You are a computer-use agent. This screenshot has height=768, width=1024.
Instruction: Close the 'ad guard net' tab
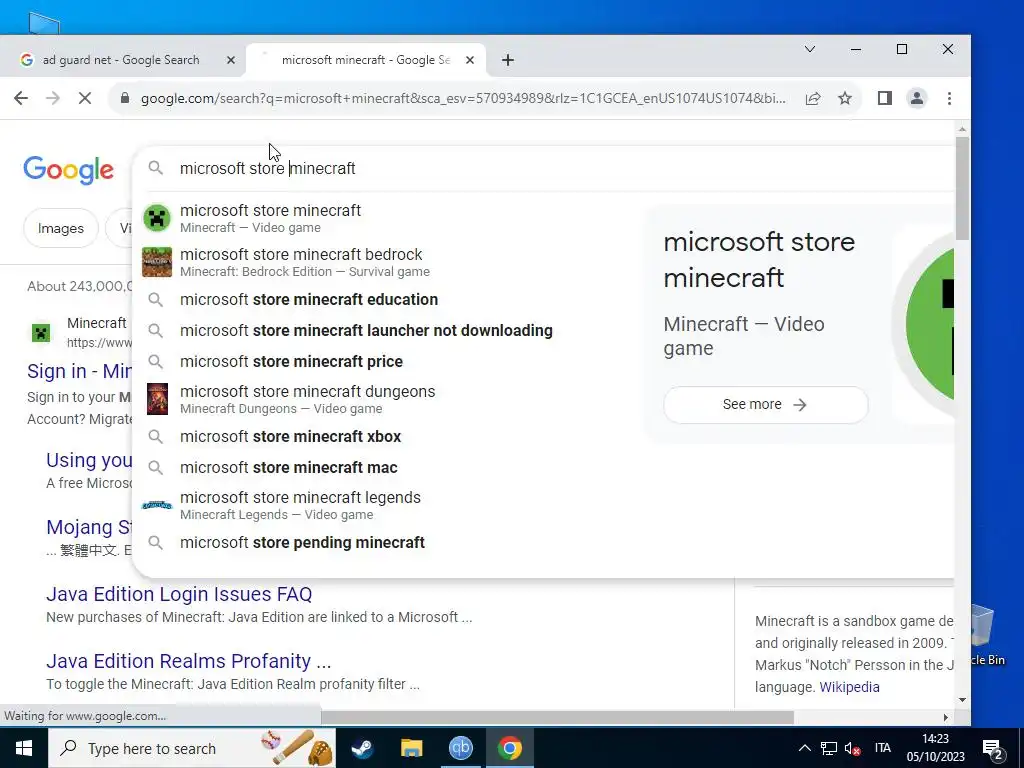[x=231, y=60]
